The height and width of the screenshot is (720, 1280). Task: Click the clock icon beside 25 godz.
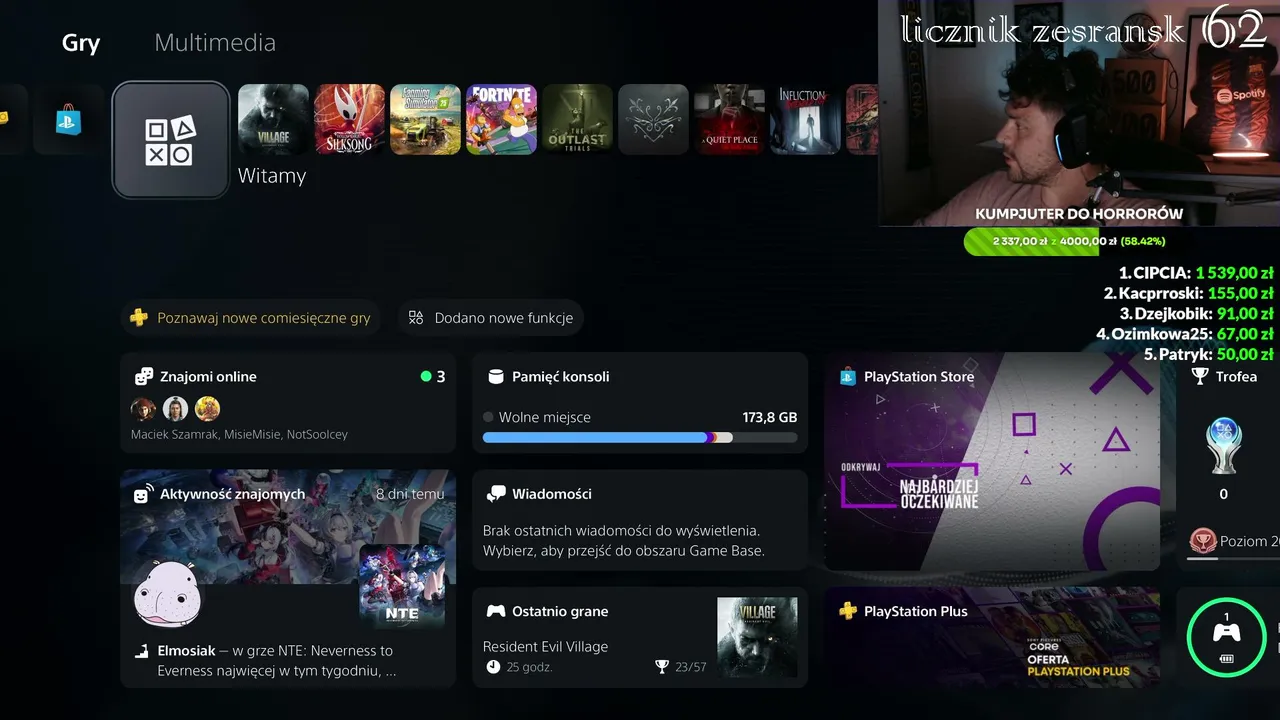(493, 667)
